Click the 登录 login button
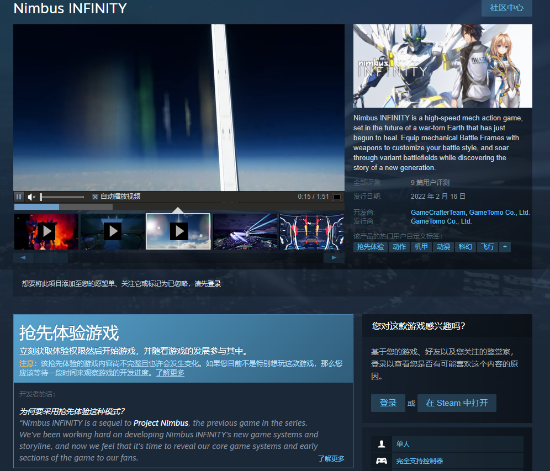Screen dimensions: 550x471 (388, 403)
